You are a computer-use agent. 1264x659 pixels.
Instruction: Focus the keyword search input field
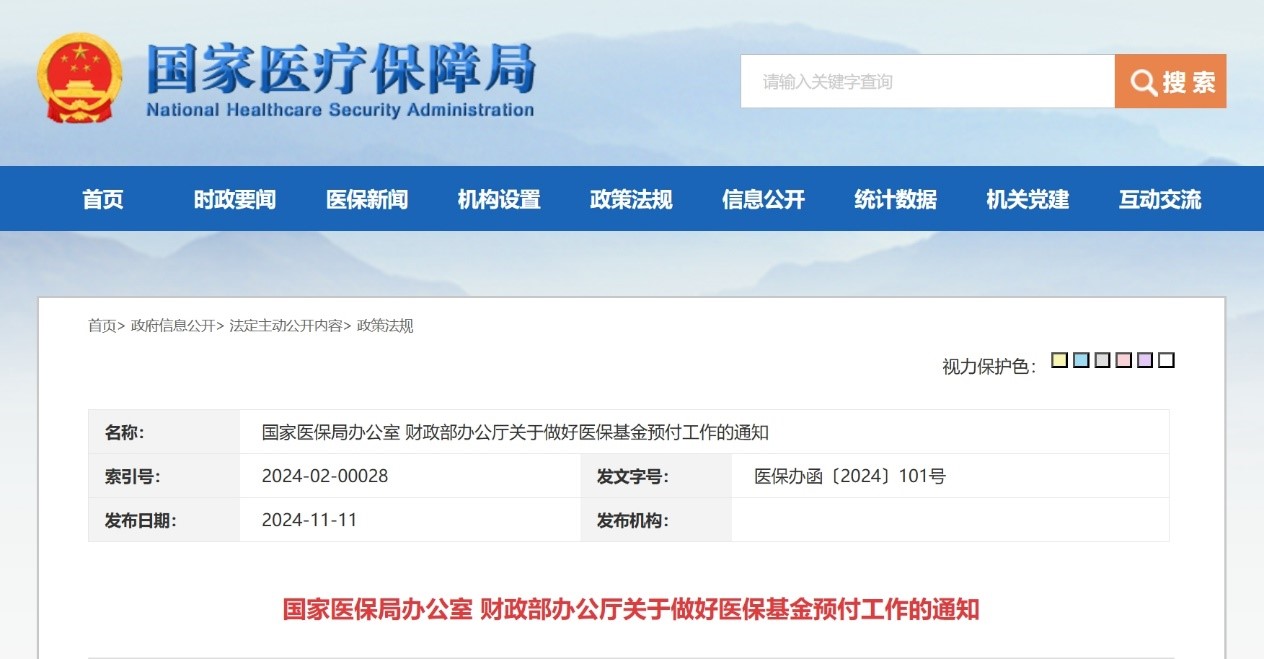pos(927,81)
